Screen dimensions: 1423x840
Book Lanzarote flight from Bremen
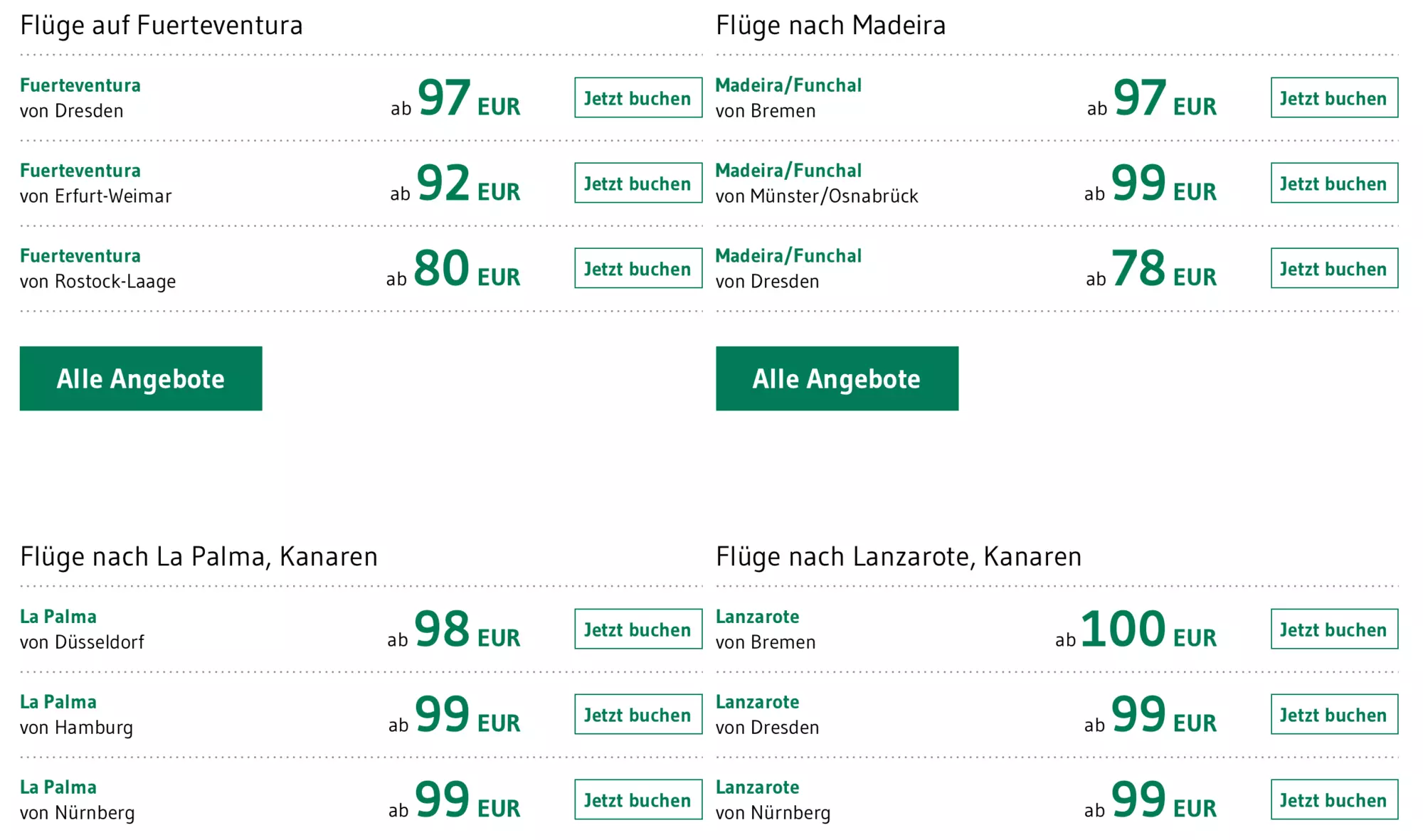[1333, 629]
